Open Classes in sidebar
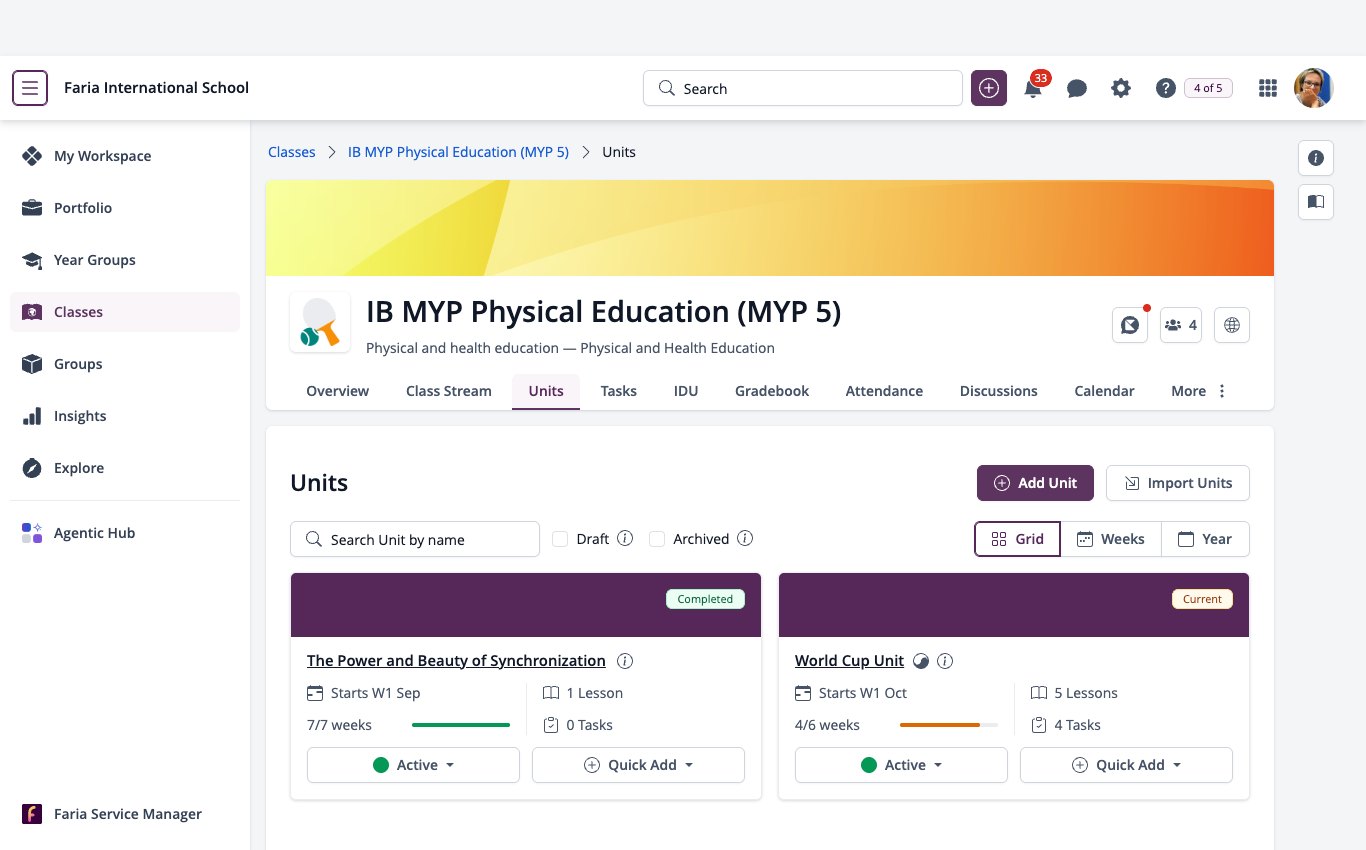The width and height of the screenshot is (1366, 850). click(125, 312)
